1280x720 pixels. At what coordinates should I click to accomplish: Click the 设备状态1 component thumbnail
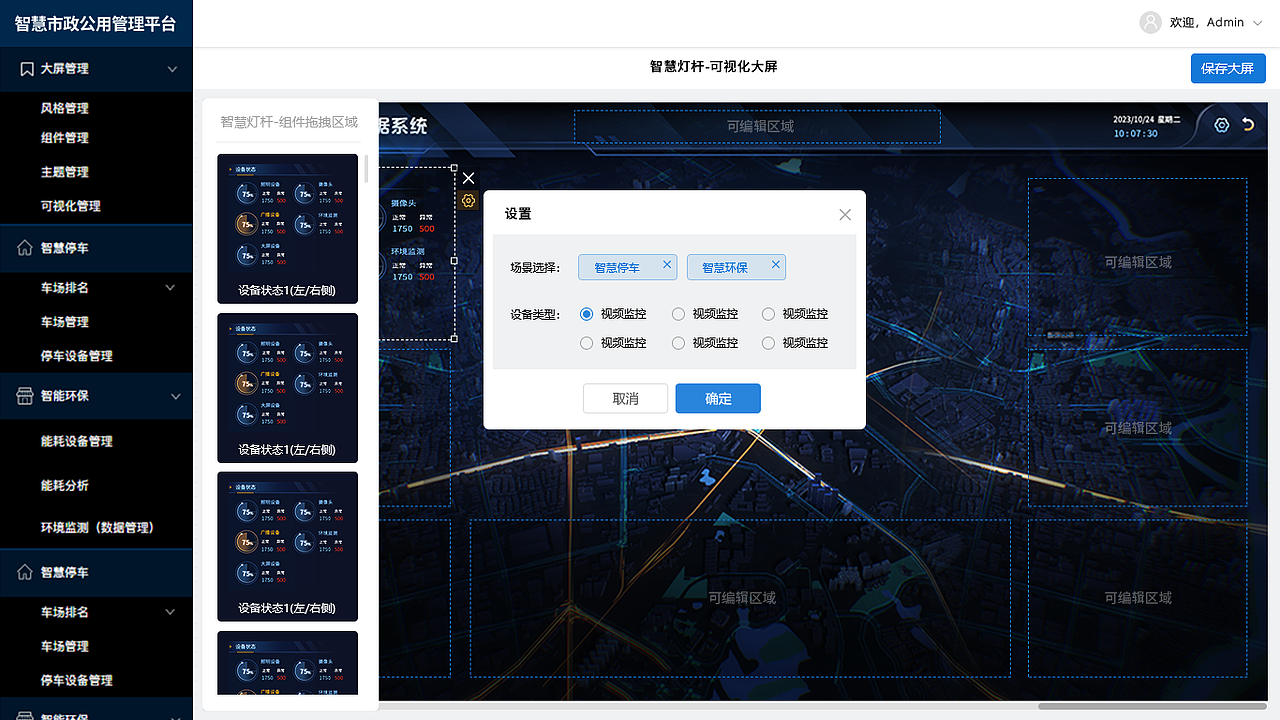point(287,228)
